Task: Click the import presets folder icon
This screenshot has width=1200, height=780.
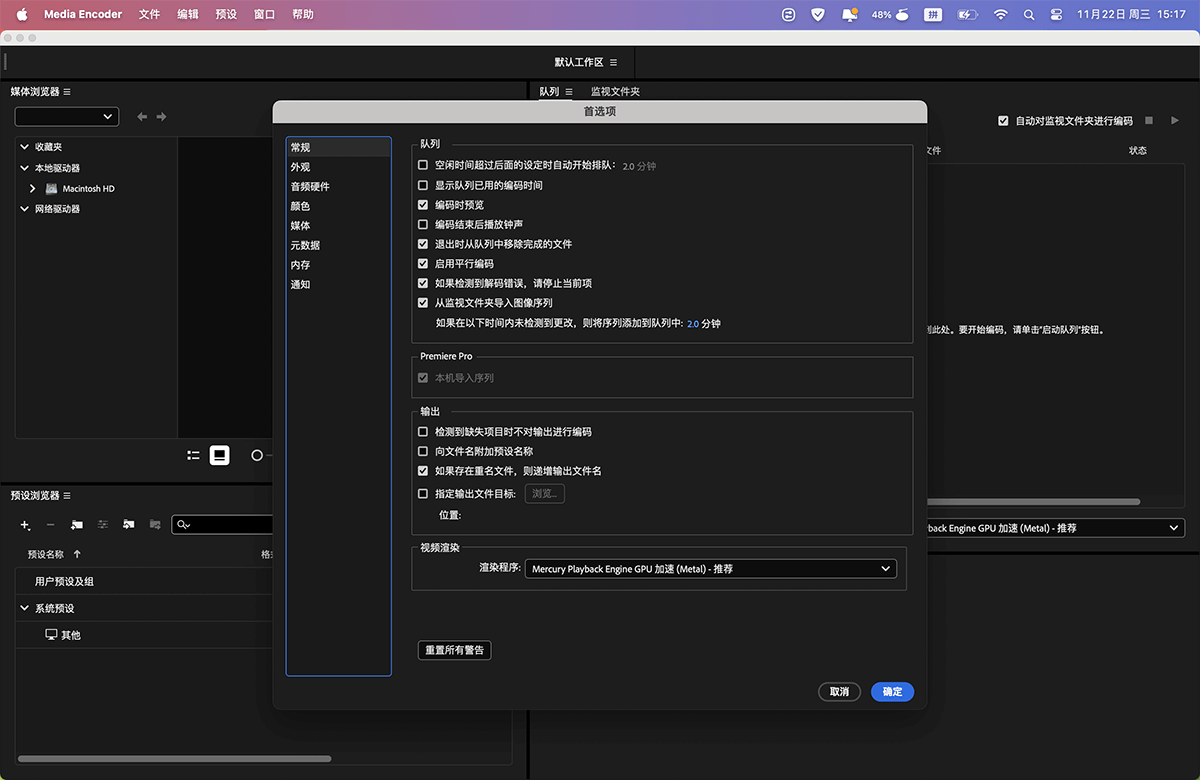Action: point(129,525)
